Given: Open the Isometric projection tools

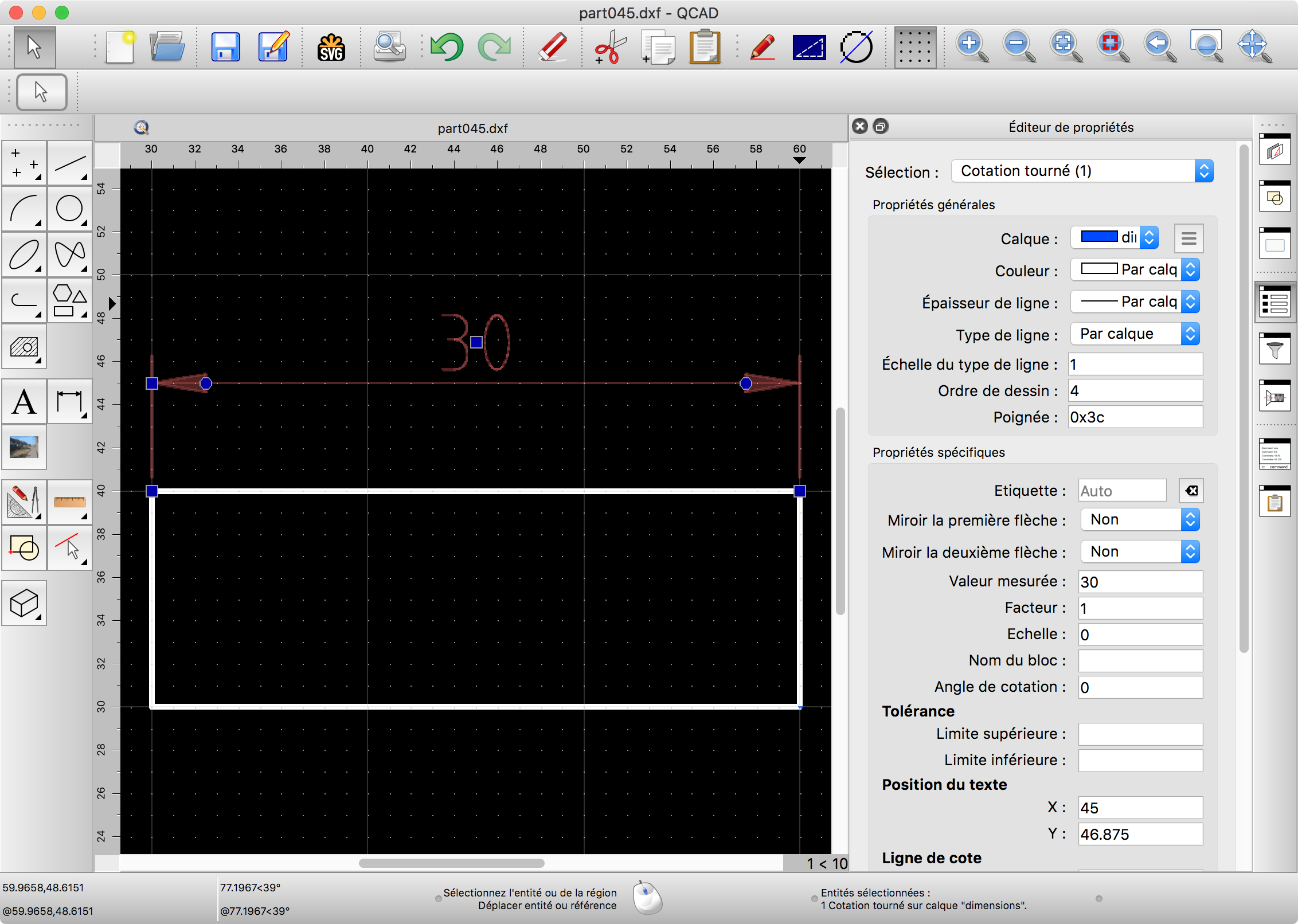Looking at the screenshot, I should [24, 604].
